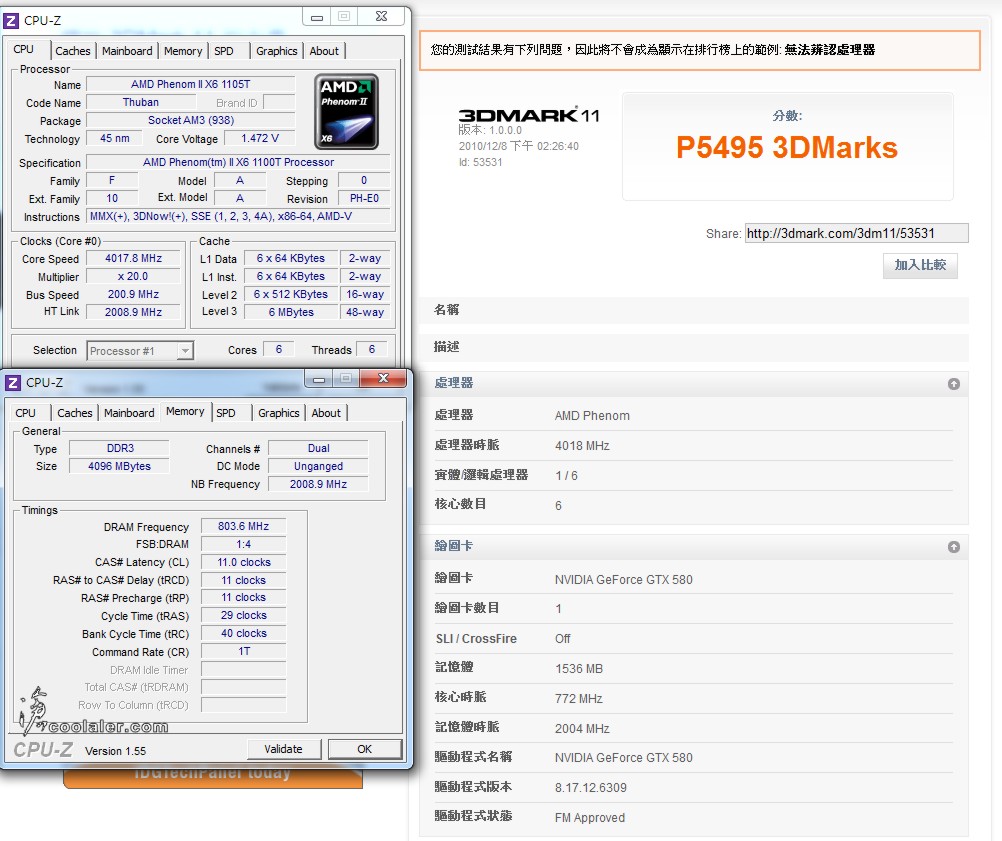
Task: Click the OK button in CPU-Z
Action: (x=364, y=749)
